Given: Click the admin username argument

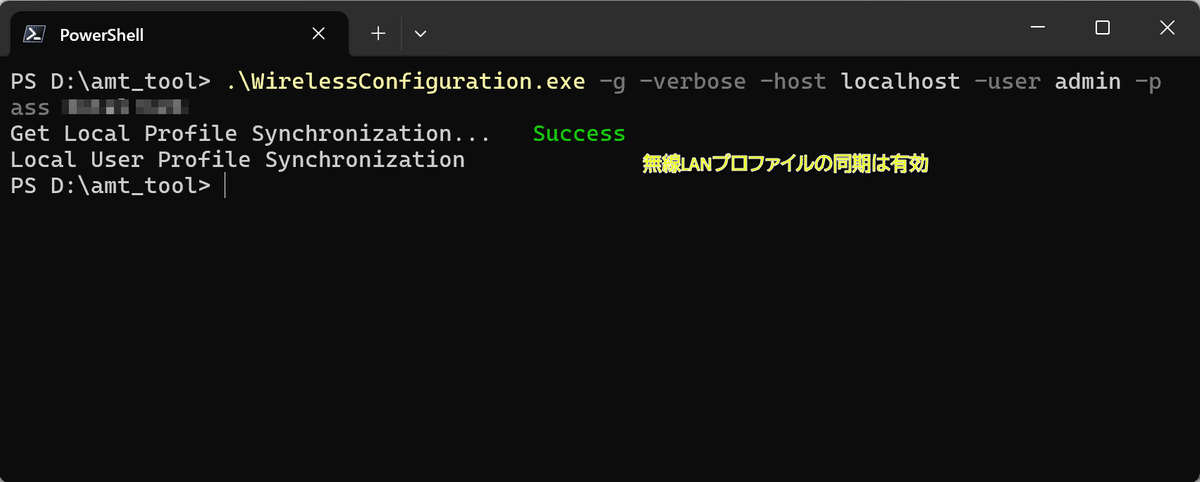Looking at the screenshot, I should point(1087,82).
